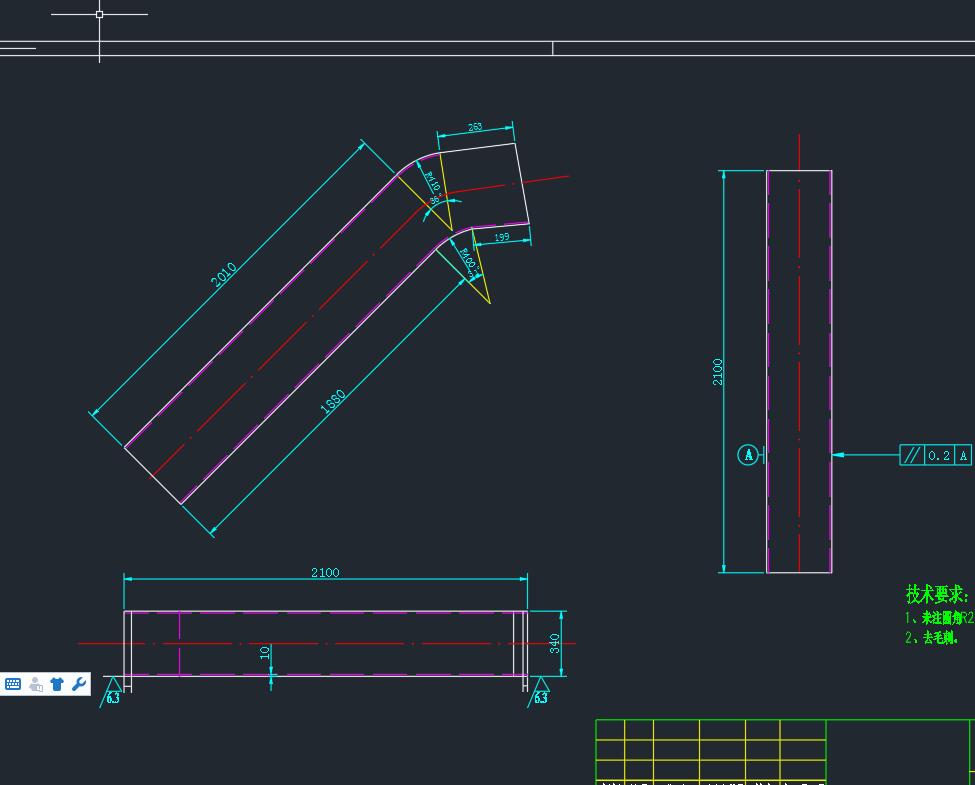This screenshot has height=785, width=975.
Task: Click the 10 thickness dimension
Action: pos(265,653)
